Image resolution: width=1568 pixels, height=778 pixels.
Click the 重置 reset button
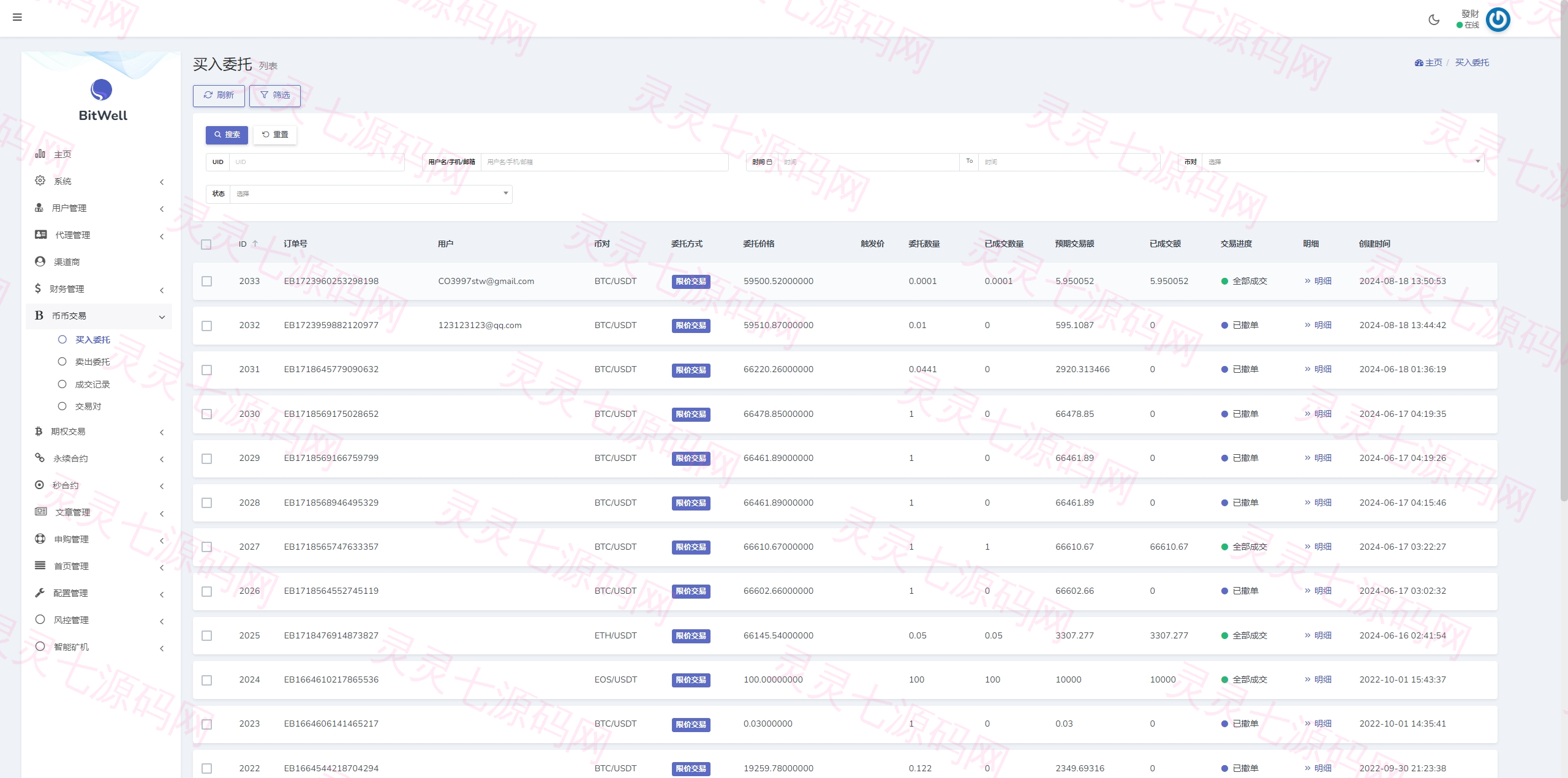(275, 135)
